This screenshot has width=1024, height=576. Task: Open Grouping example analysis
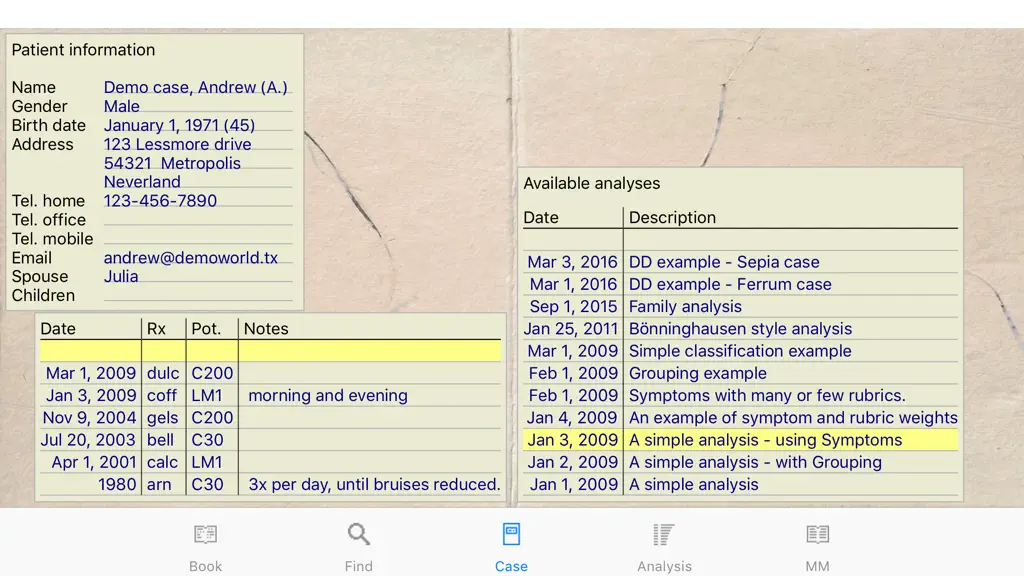(x=741, y=373)
